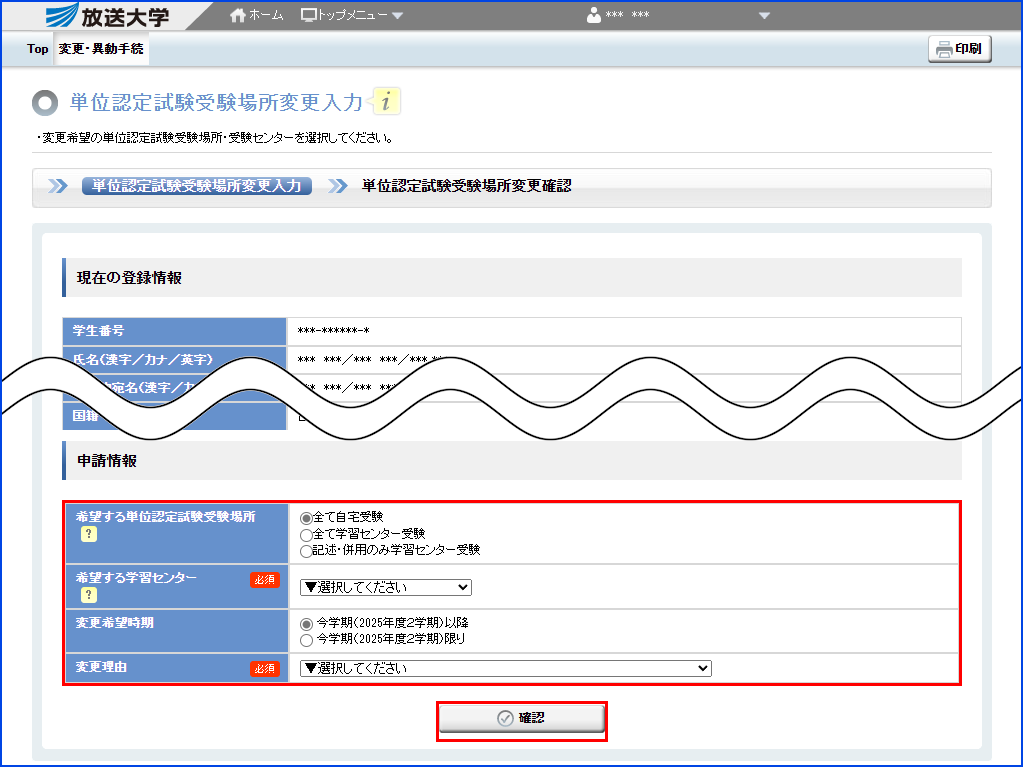Click the yellow info icon beside page title
The height and width of the screenshot is (767, 1023).
click(386, 102)
